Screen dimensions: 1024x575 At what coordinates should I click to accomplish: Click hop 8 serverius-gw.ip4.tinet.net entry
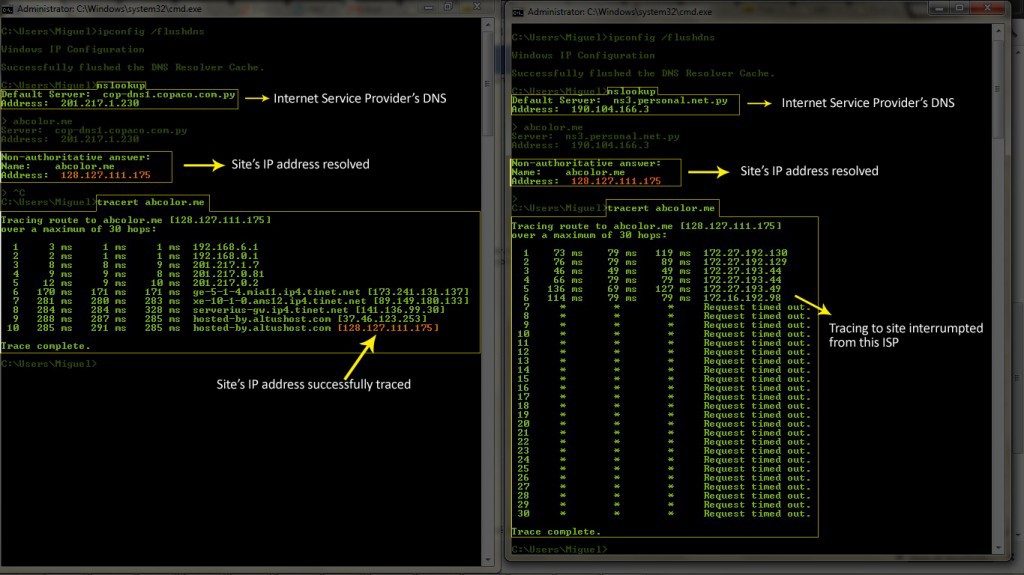click(x=319, y=310)
